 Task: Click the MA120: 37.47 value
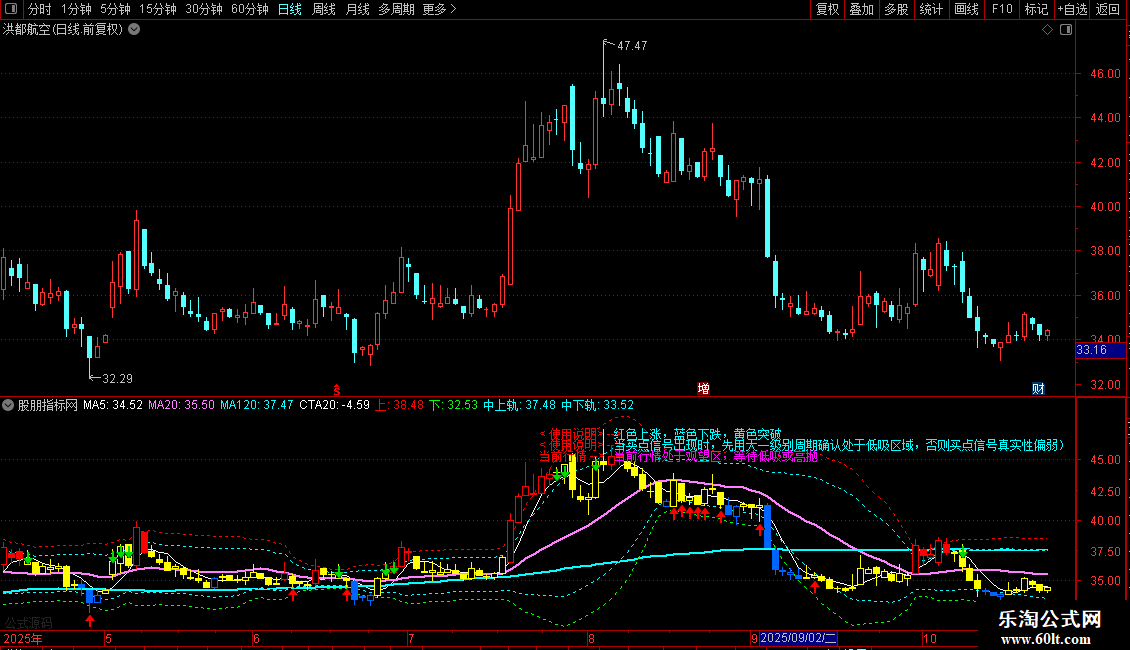point(257,405)
